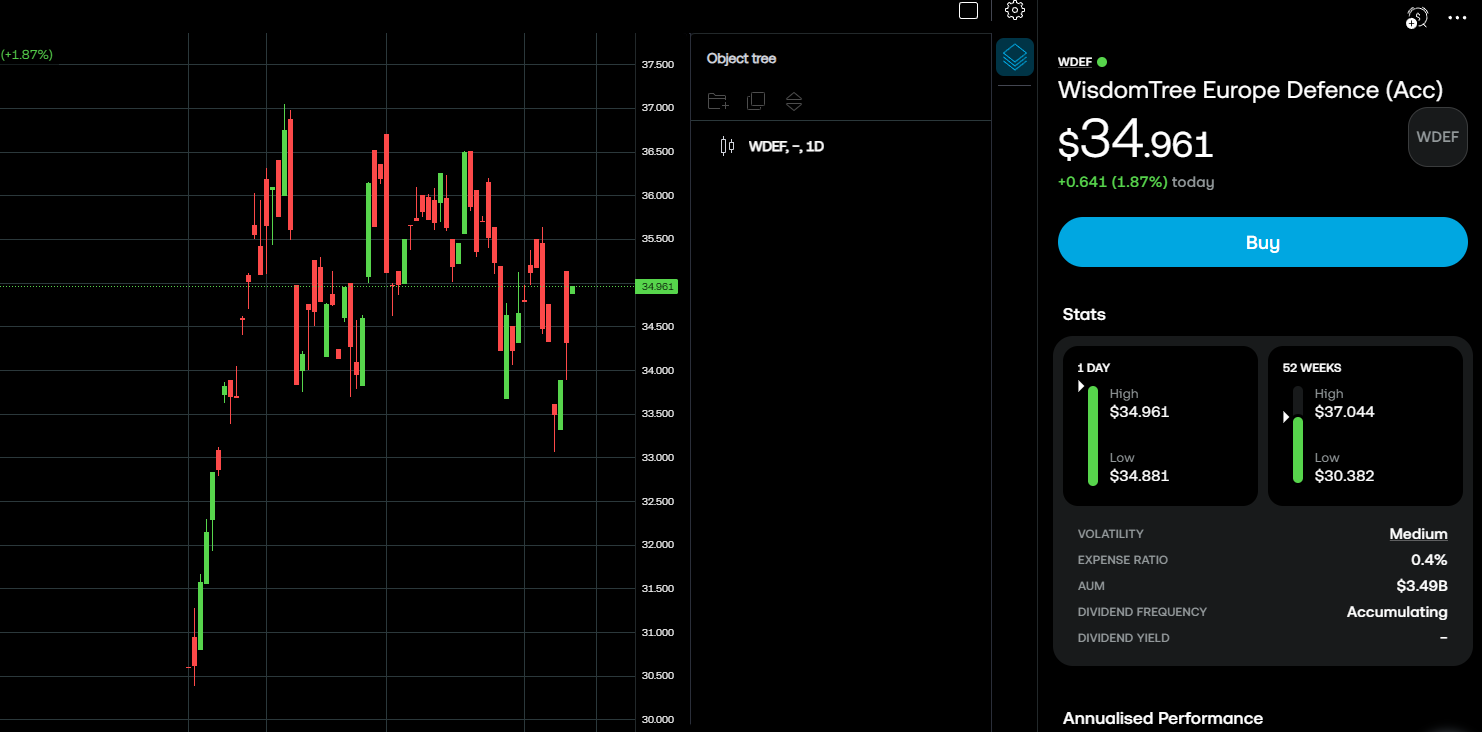
Task: Add a price alert with the alarm icon
Action: [1417, 16]
